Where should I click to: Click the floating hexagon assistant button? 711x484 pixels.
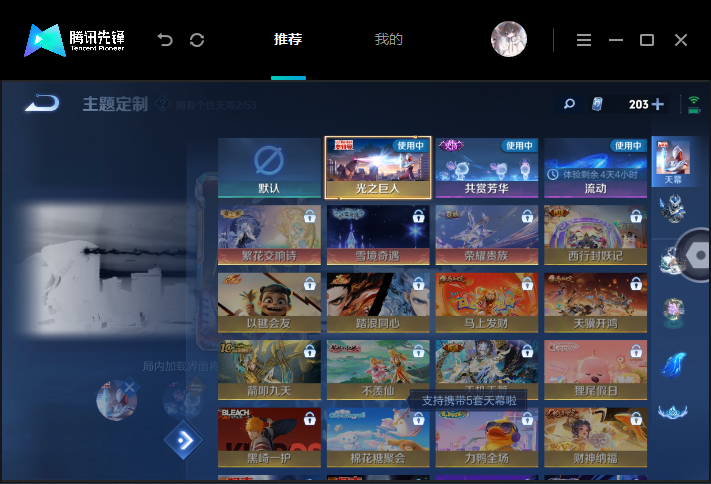tap(697, 255)
